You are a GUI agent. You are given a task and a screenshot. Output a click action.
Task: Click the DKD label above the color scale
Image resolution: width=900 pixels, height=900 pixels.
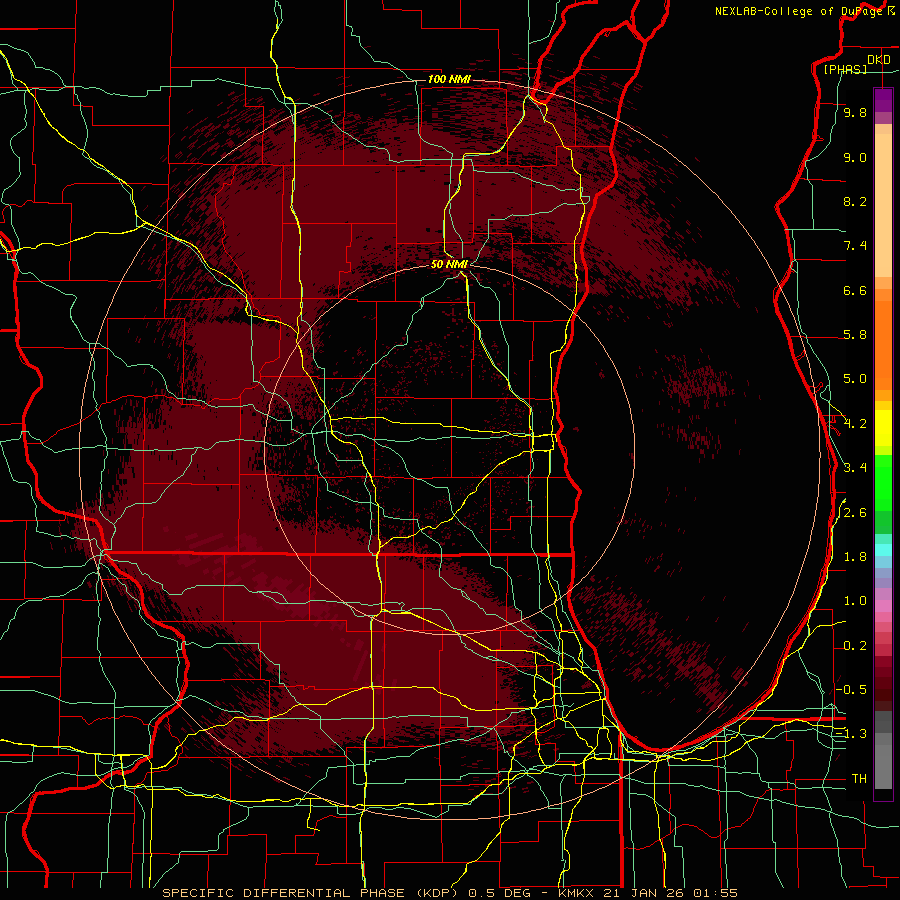[878, 60]
